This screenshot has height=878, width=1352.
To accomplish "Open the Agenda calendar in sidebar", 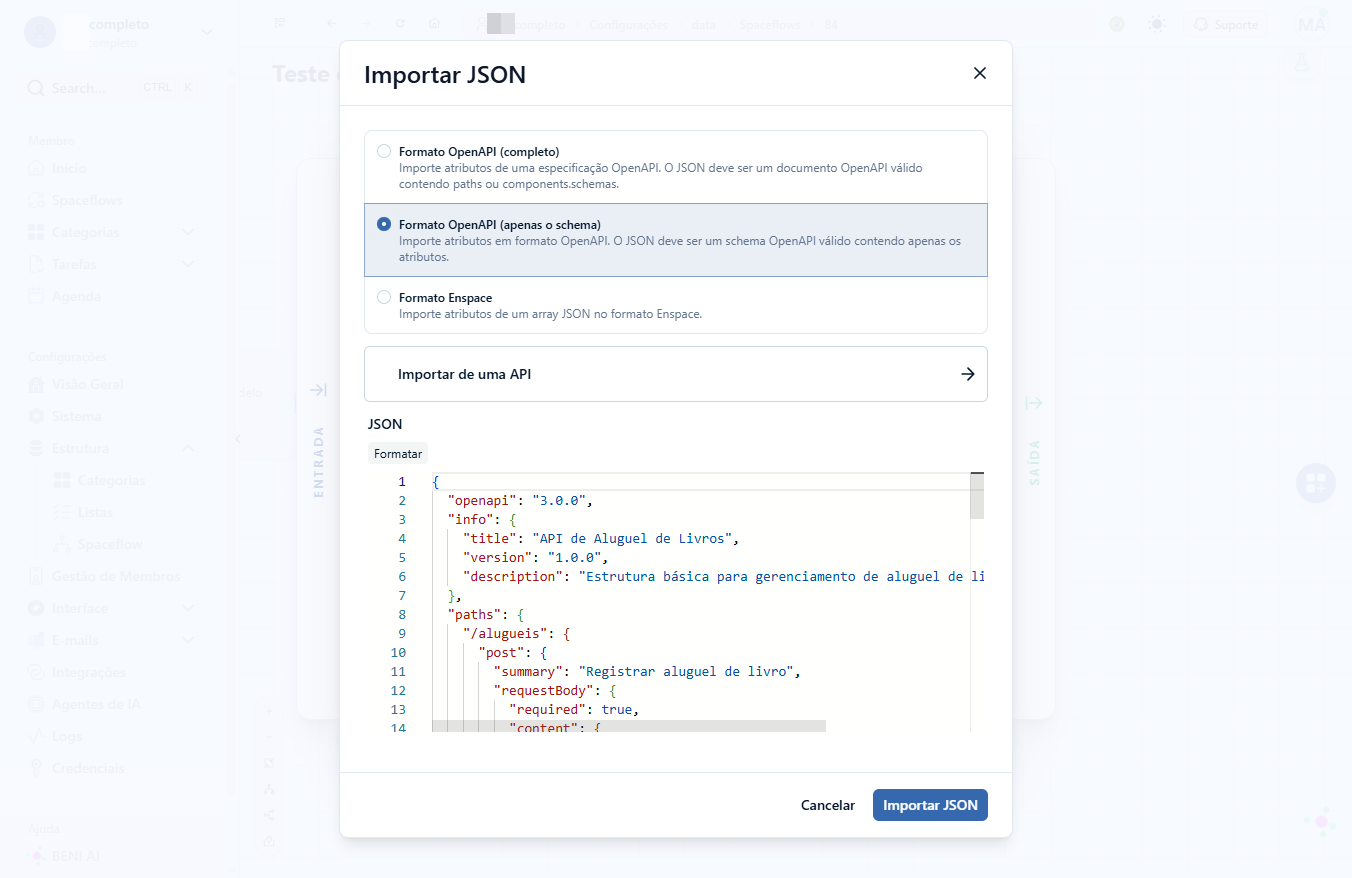I will (76, 296).
